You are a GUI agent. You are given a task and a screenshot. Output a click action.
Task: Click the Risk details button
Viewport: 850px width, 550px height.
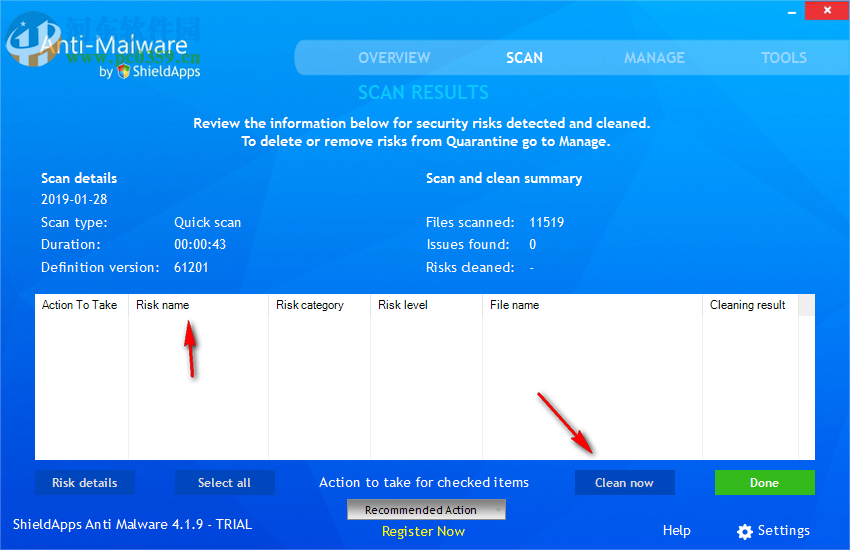point(85,482)
